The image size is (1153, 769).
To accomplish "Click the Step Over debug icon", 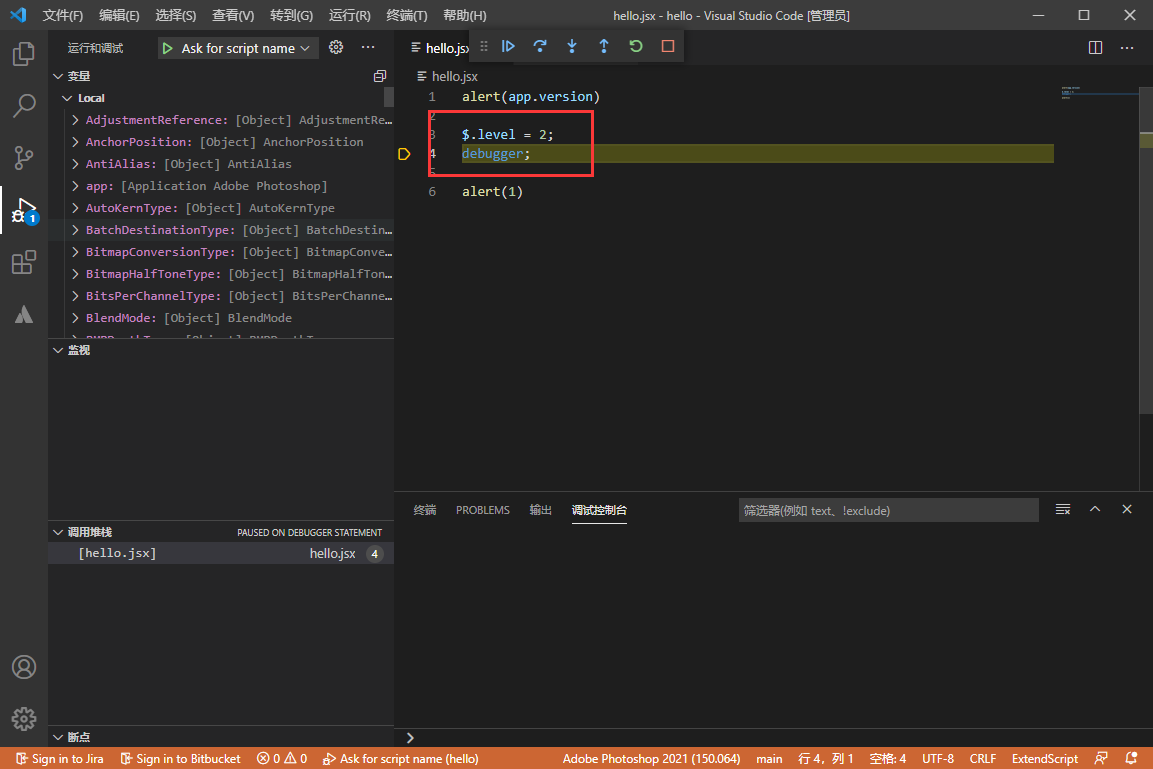I will coord(540,46).
